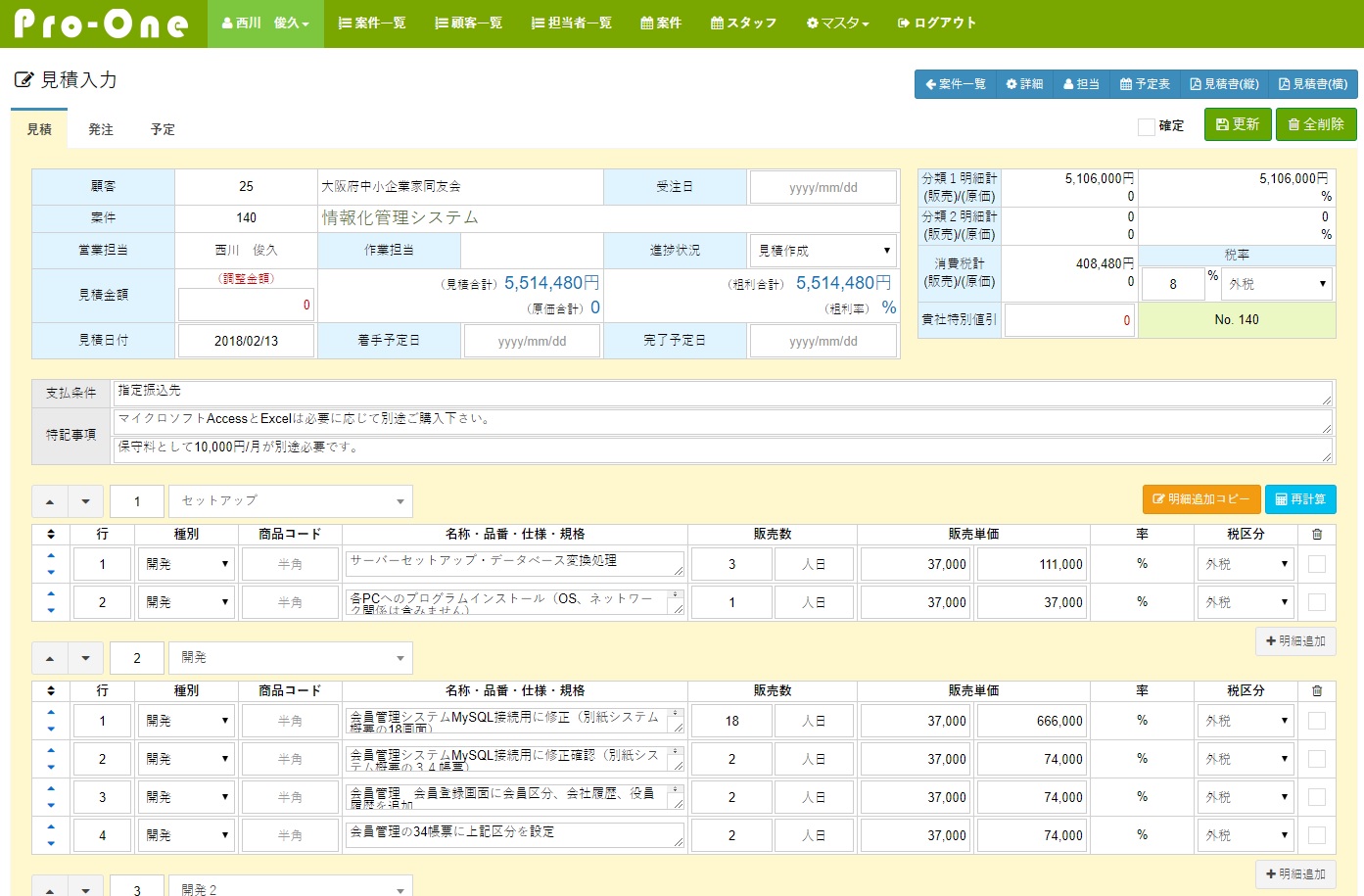This screenshot has height=896, width=1364.
Task: Switch to the 予定 tab
Action: [163, 129]
